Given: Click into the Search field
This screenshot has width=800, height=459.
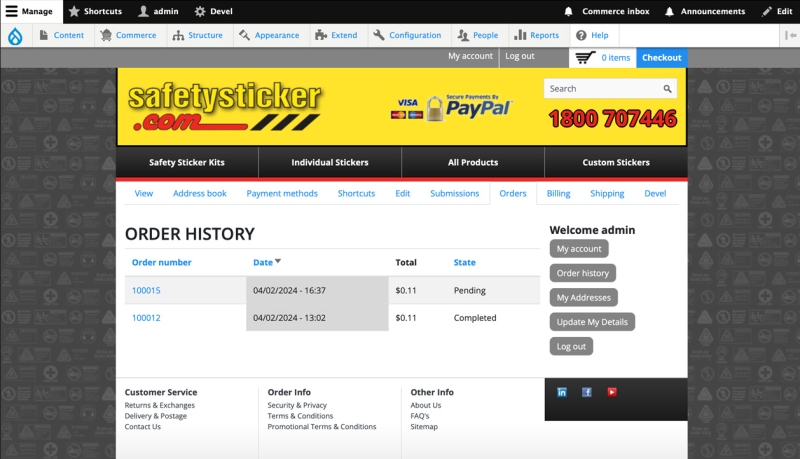Looking at the screenshot, I should click(604, 89).
